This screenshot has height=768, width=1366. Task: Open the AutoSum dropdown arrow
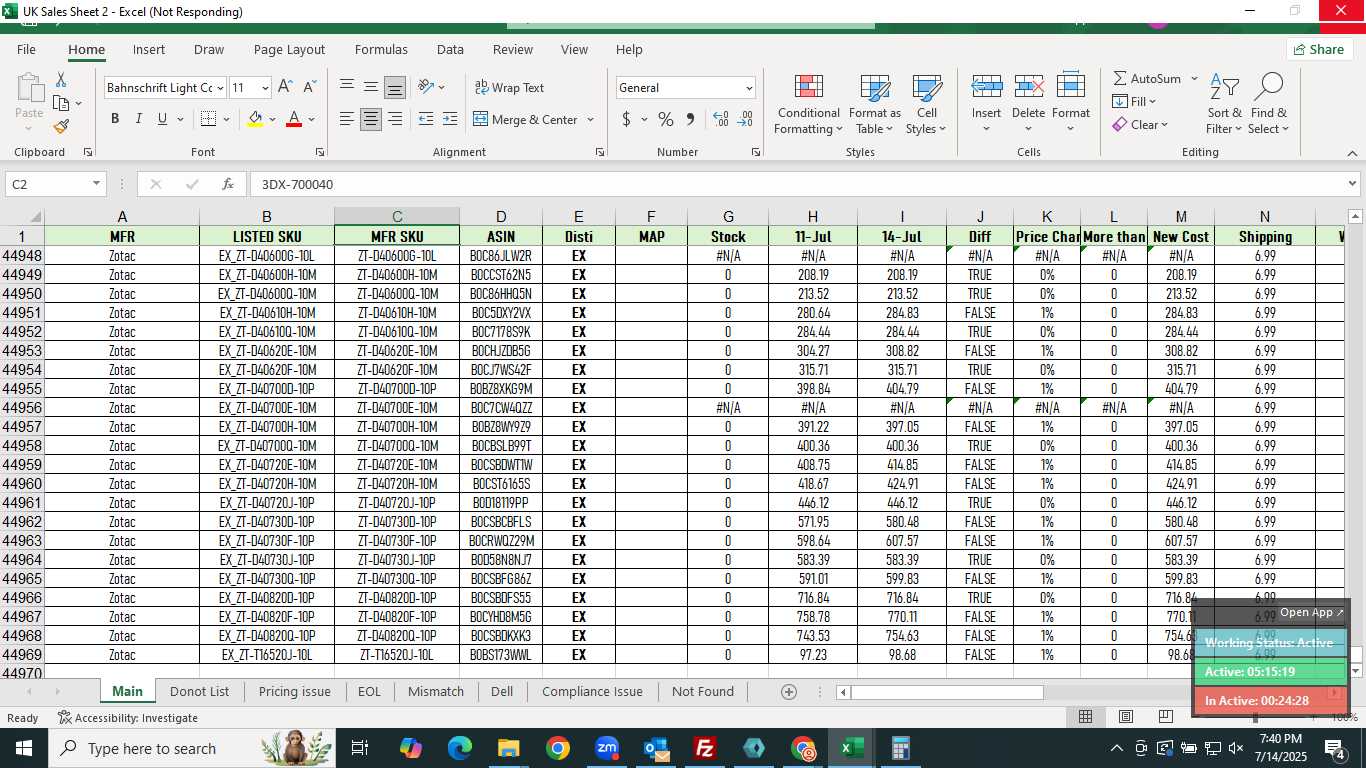pyautogui.click(x=1194, y=78)
